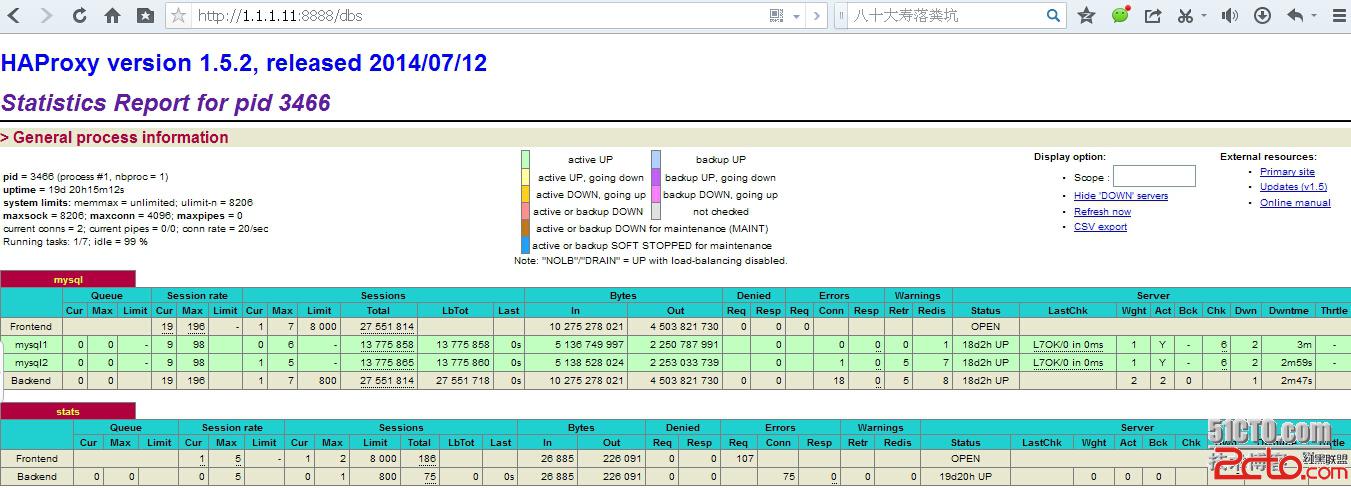Click Frontend row label in mysql table

[x=31, y=327]
